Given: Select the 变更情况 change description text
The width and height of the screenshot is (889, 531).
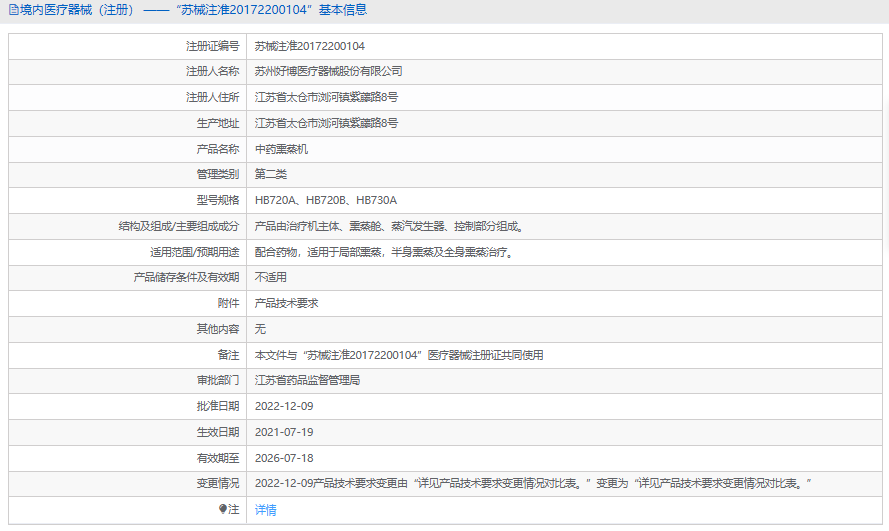Looking at the screenshot, I should tap(533, 483).
